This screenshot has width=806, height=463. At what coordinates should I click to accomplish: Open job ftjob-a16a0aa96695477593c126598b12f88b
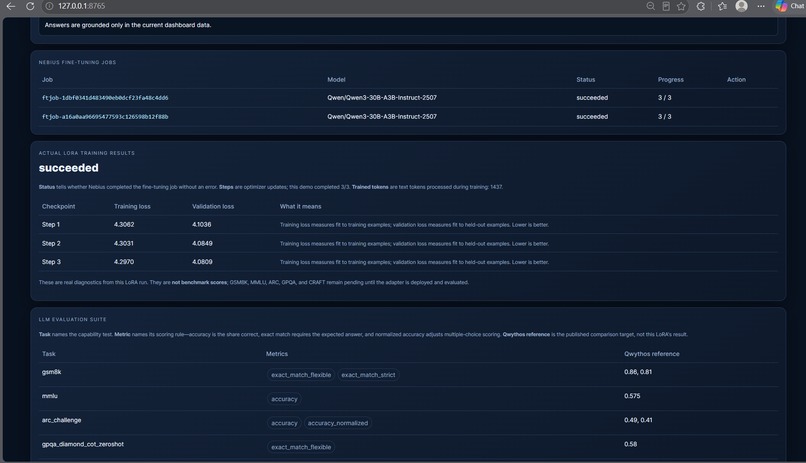click(105, 117)
